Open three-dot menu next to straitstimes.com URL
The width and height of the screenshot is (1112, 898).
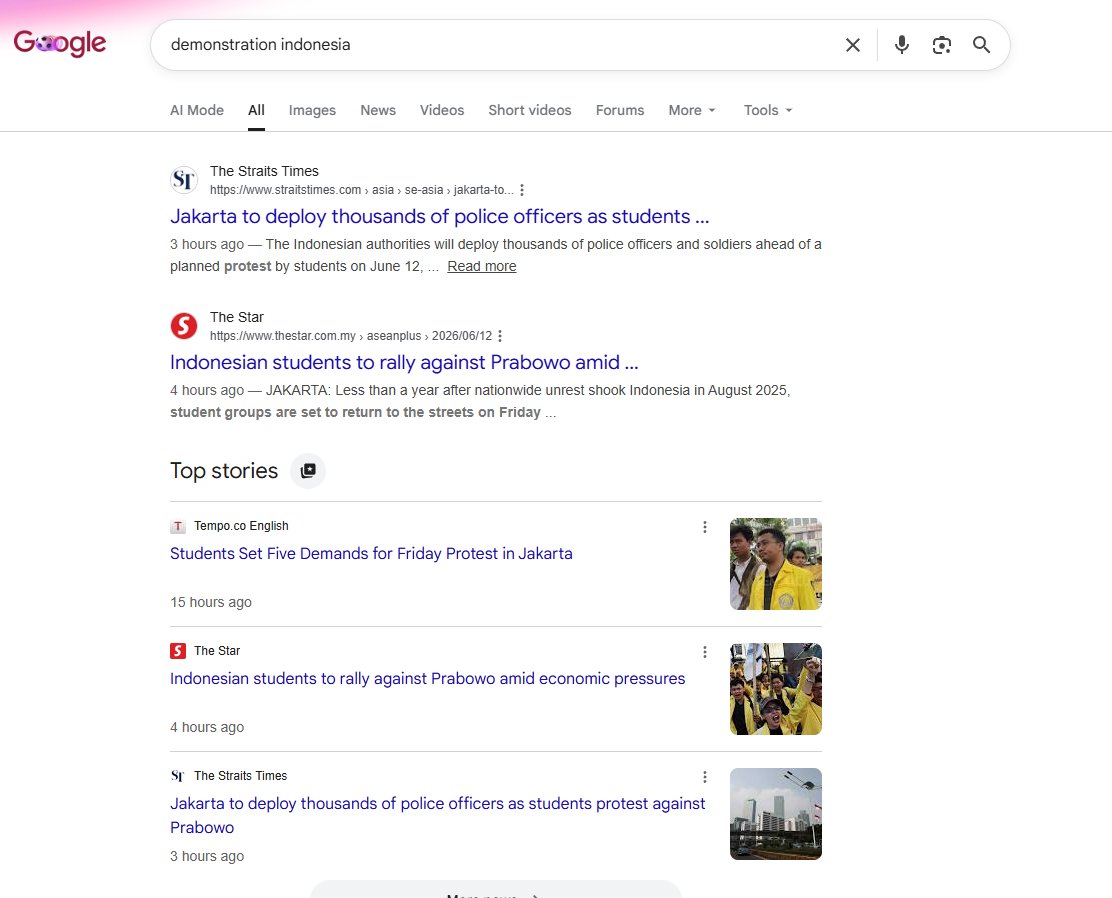(x=522, y=190)
